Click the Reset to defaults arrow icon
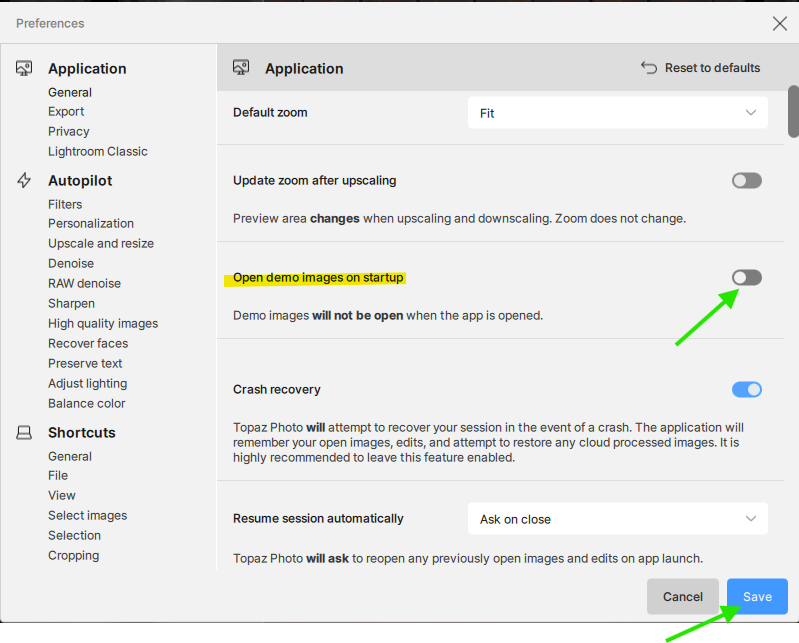Screen dimensions: 799x643 coord(649,68)
